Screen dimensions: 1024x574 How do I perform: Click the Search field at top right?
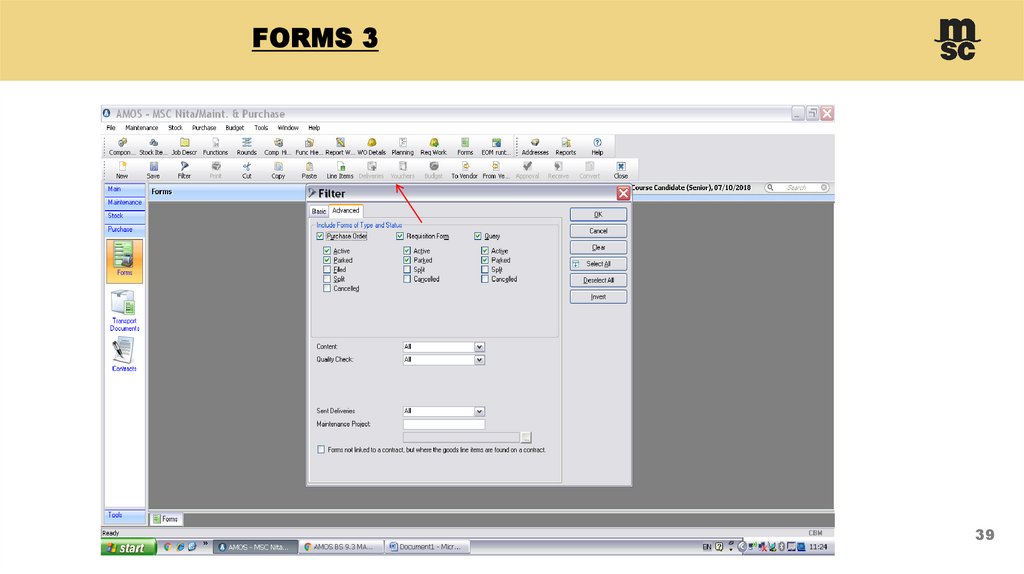pos(797,187)
